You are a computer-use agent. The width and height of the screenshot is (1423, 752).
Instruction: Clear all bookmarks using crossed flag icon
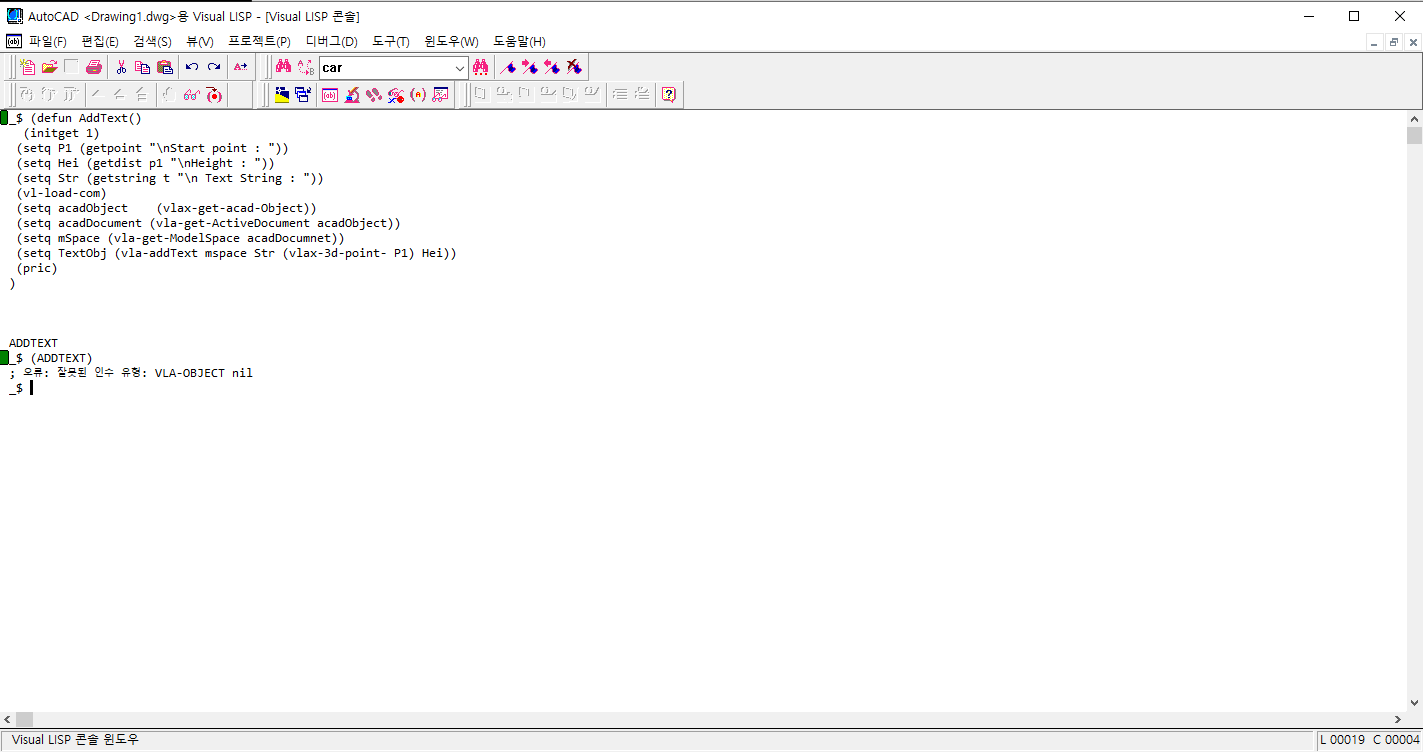(574, 67)
